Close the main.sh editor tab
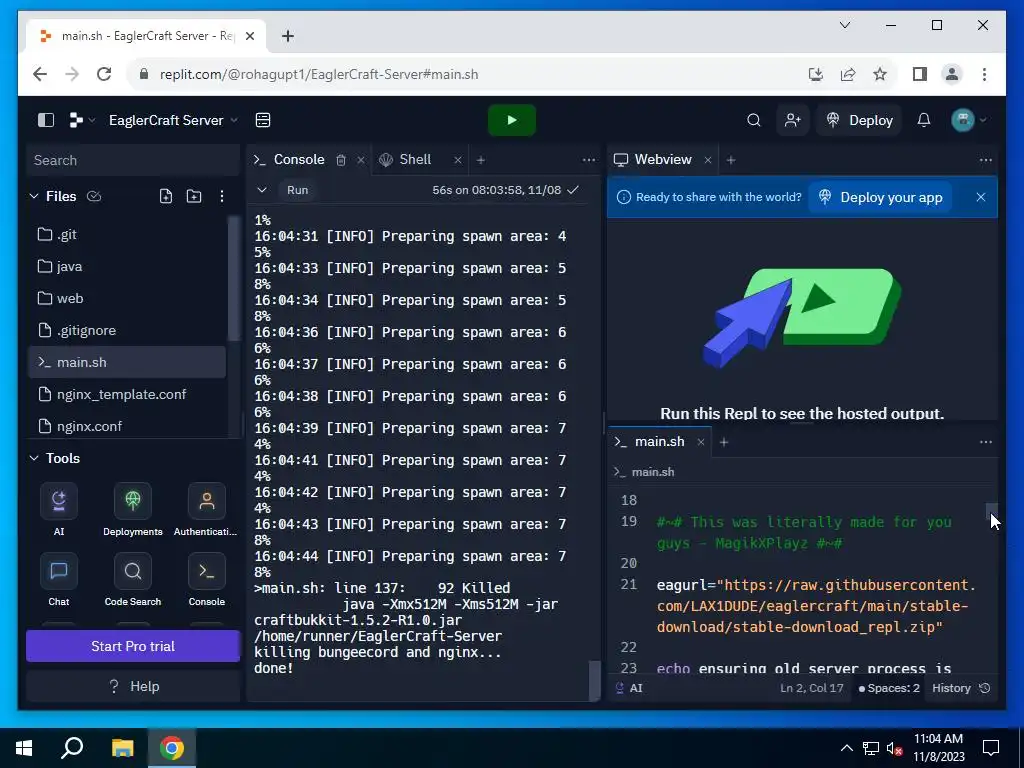1024x768 pixels. pos(701,442)
